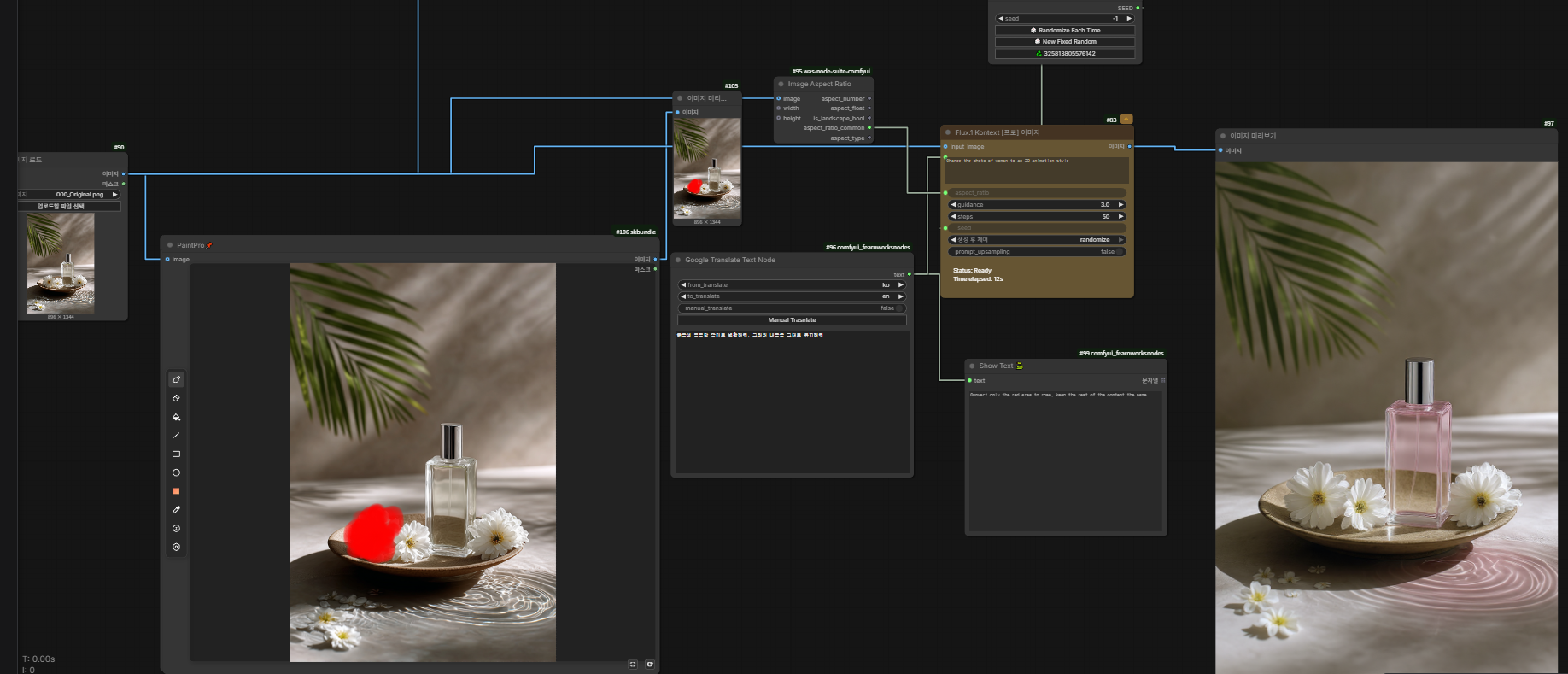
Task: Click the text output socket on Google Translate
Action: 910,274
